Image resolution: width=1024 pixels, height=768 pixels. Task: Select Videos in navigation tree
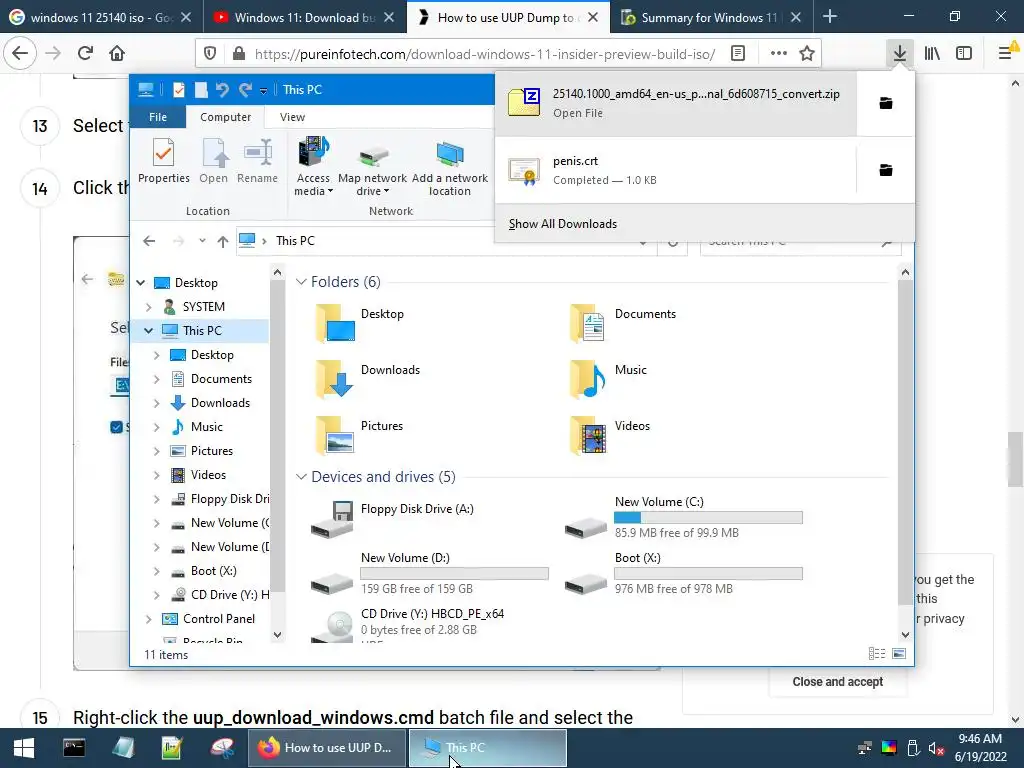pyautogui.click(x=208, y=475)
